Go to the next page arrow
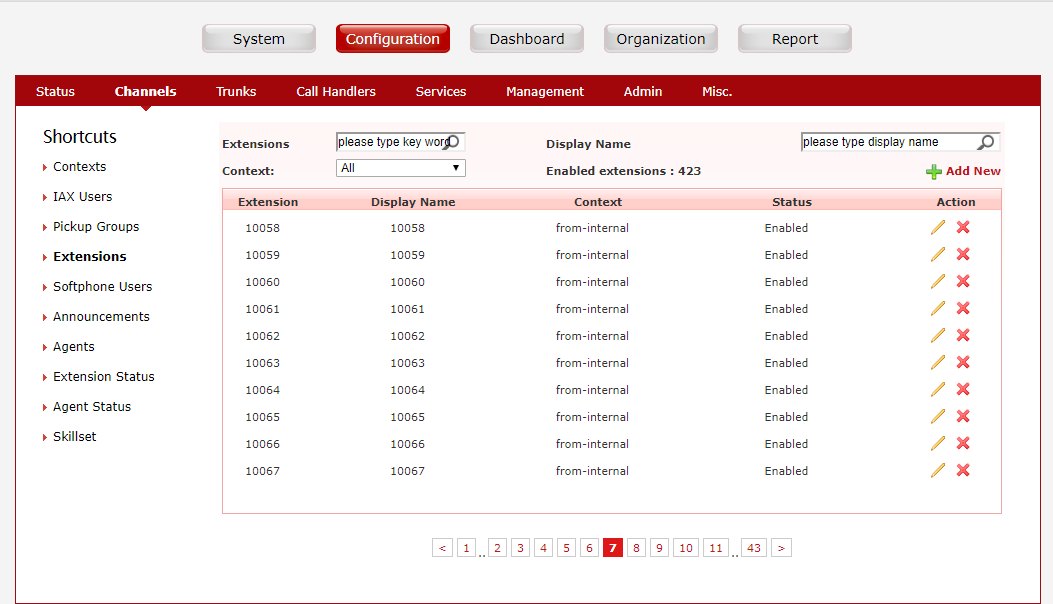The height and width of the screenshot is (604, 1053). [x=781, y=548]
